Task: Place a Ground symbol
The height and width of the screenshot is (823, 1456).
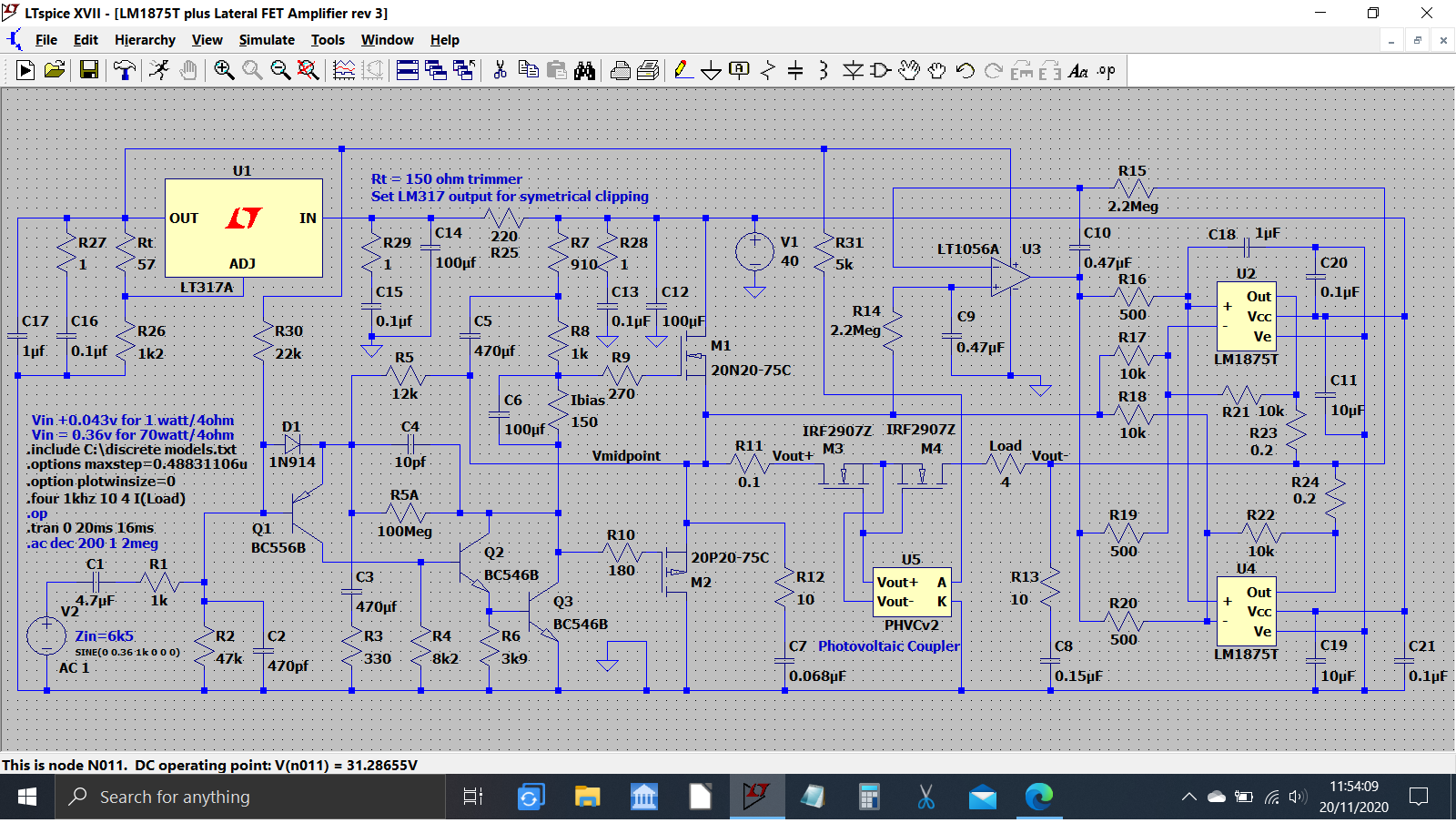Action: [712, 70]
